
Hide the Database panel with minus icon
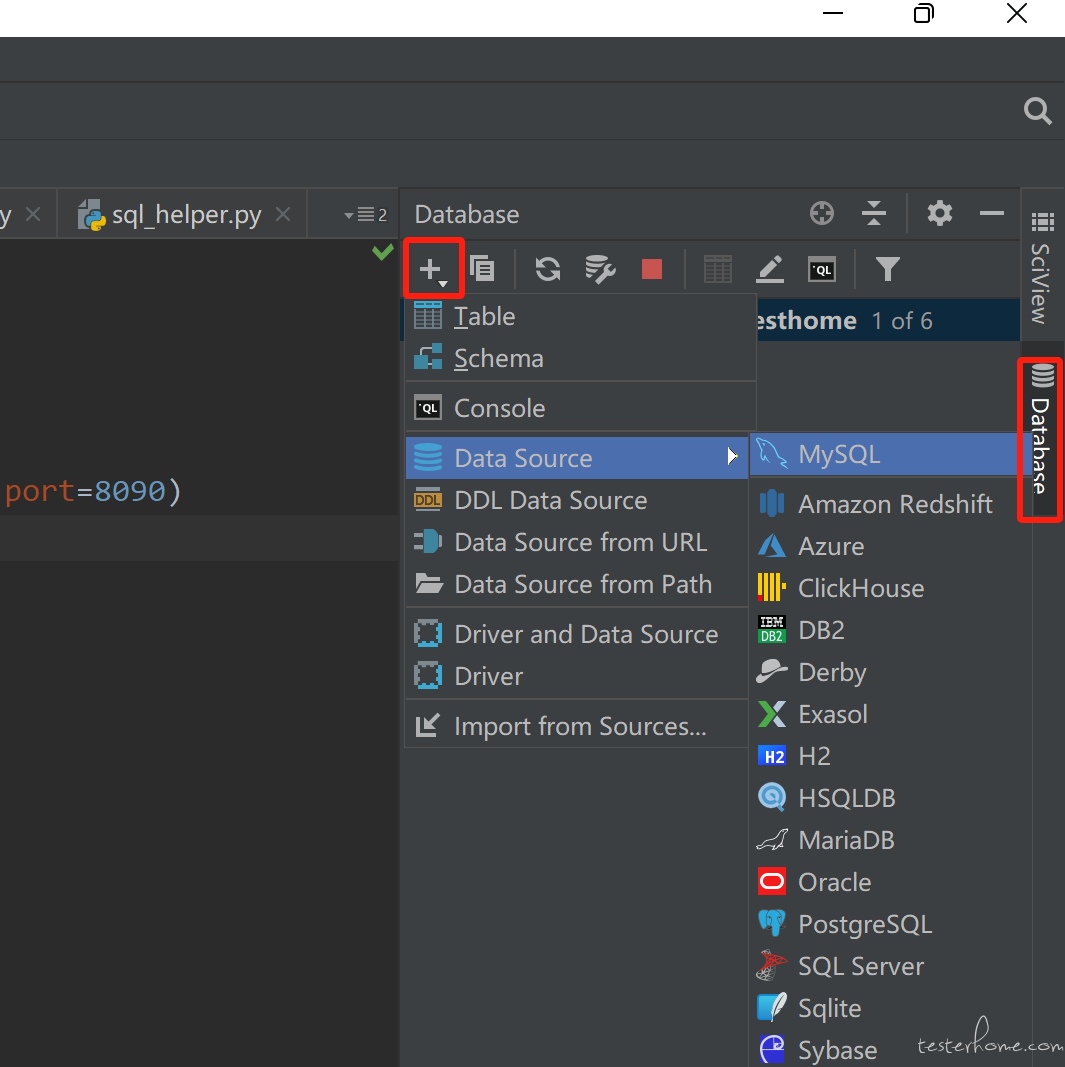pyautogui.click(x=992, y=214)
